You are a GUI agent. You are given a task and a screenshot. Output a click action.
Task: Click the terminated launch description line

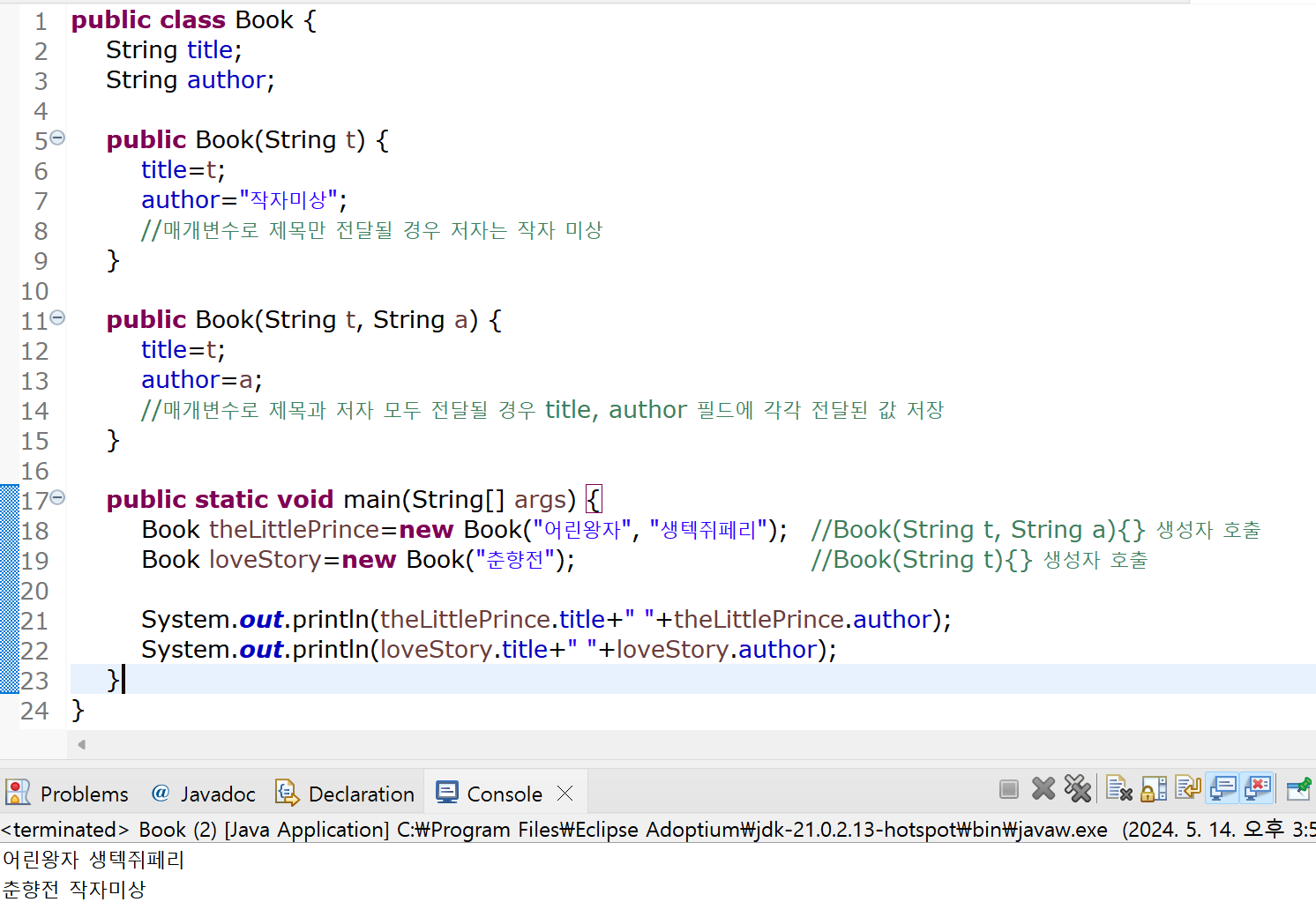(x=658, y=830)
